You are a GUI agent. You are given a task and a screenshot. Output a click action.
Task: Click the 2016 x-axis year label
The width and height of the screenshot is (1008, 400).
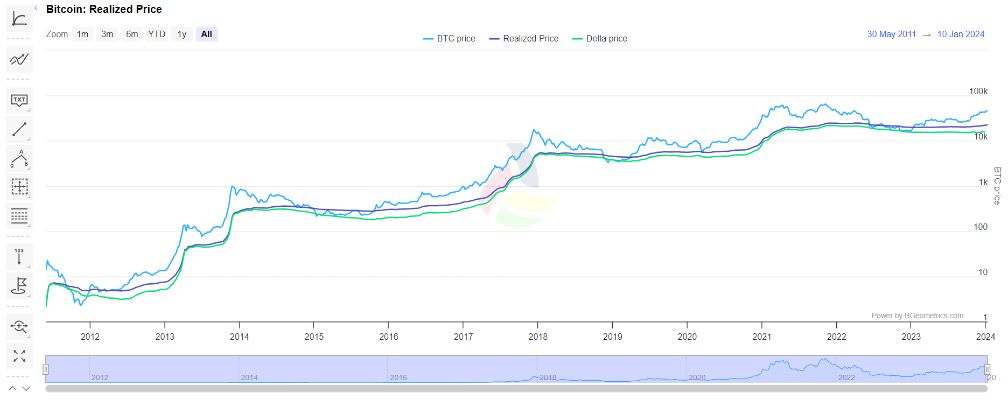(388, 336)
